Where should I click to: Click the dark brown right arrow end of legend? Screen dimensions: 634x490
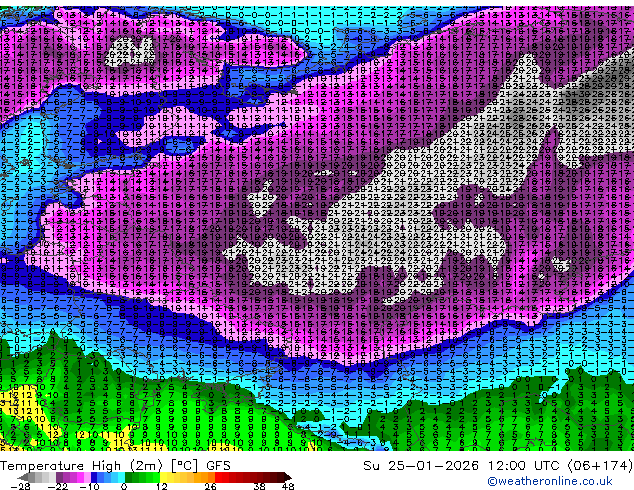click(x=287, y=477)
